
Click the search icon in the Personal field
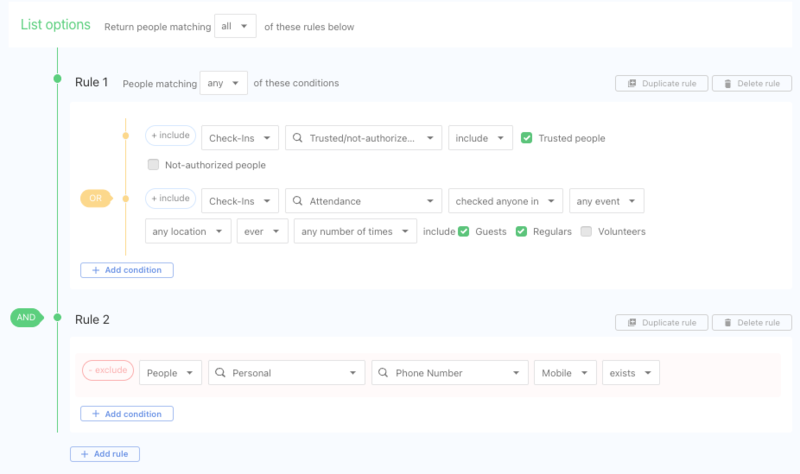click(221, 373)
